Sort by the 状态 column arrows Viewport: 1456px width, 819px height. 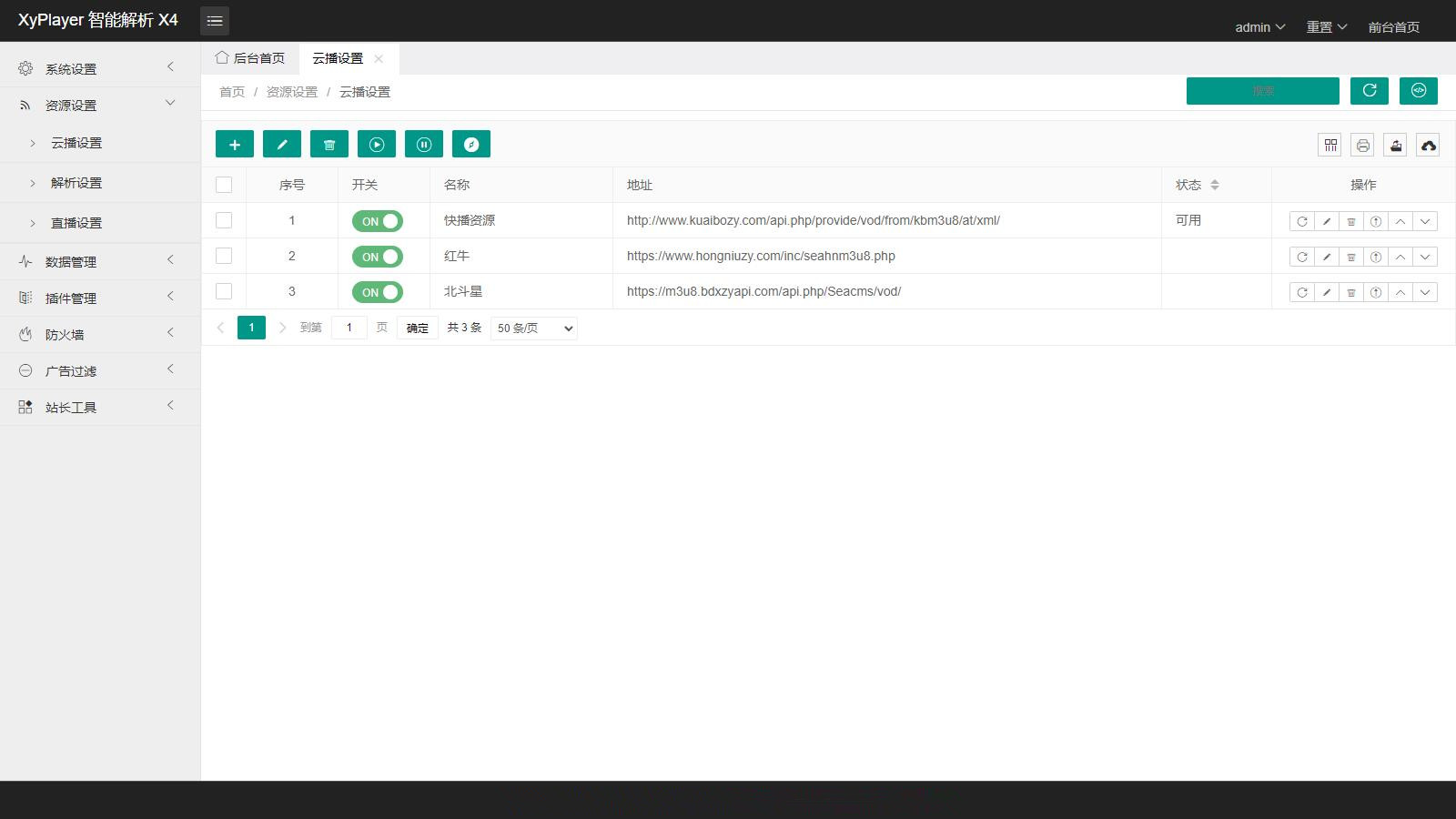(1214, 185)
